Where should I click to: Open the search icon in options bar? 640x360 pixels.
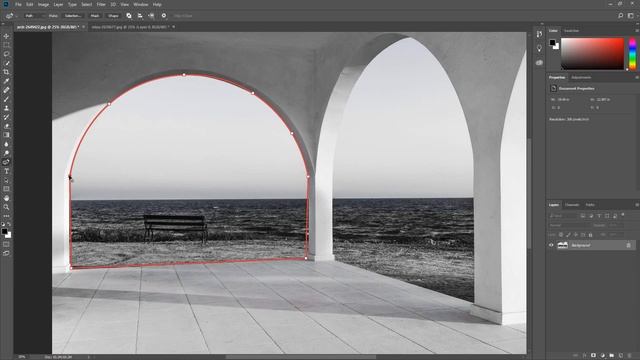click(620, 16)
